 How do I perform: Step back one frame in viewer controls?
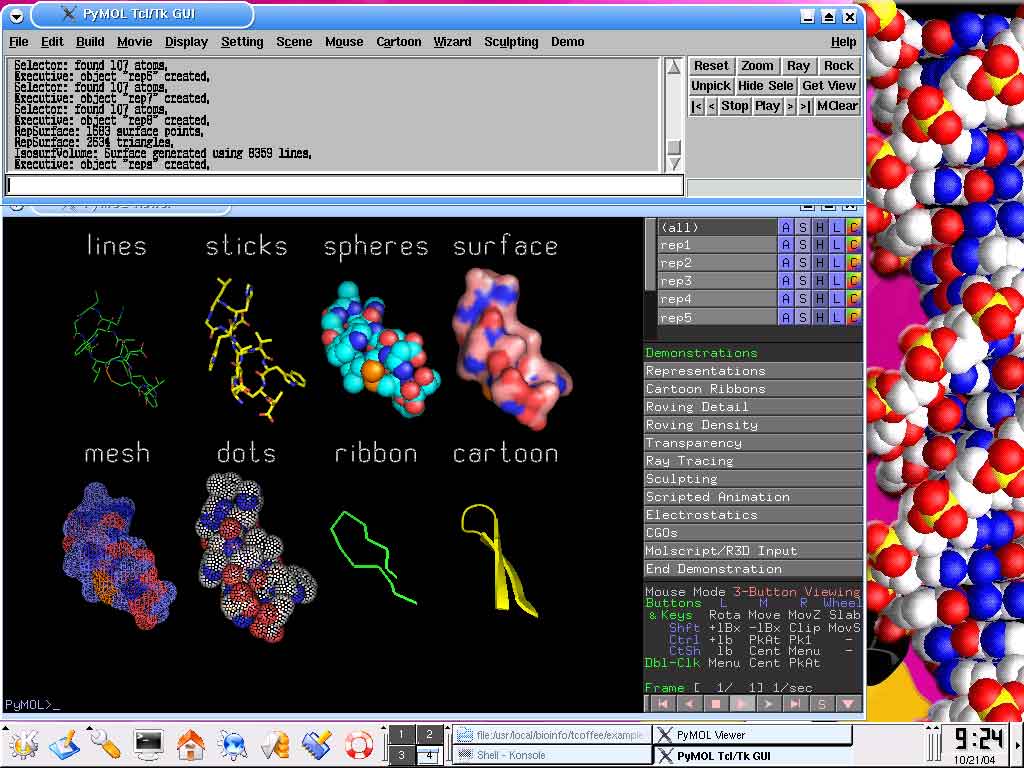tap(689, 704)
